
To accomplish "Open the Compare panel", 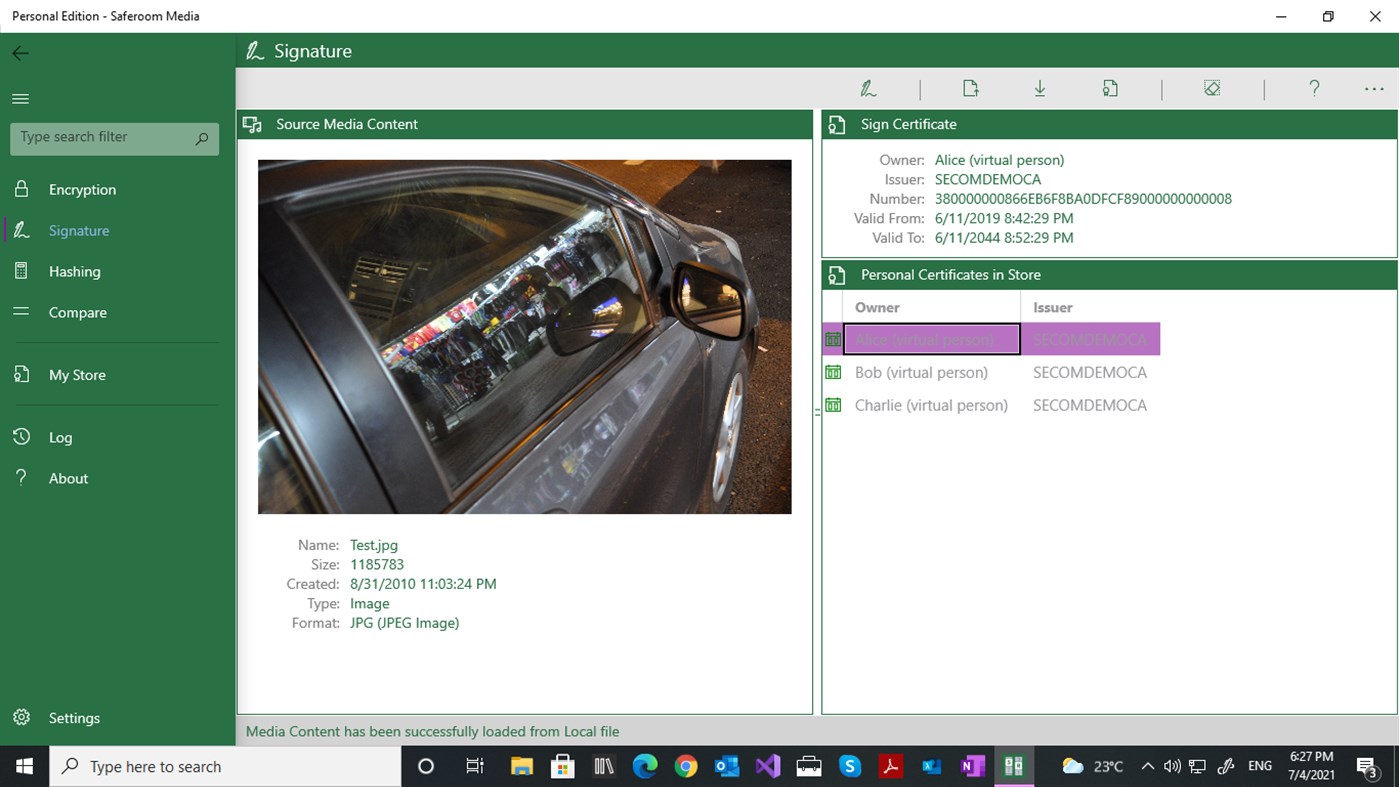I will tap(78, 312).
